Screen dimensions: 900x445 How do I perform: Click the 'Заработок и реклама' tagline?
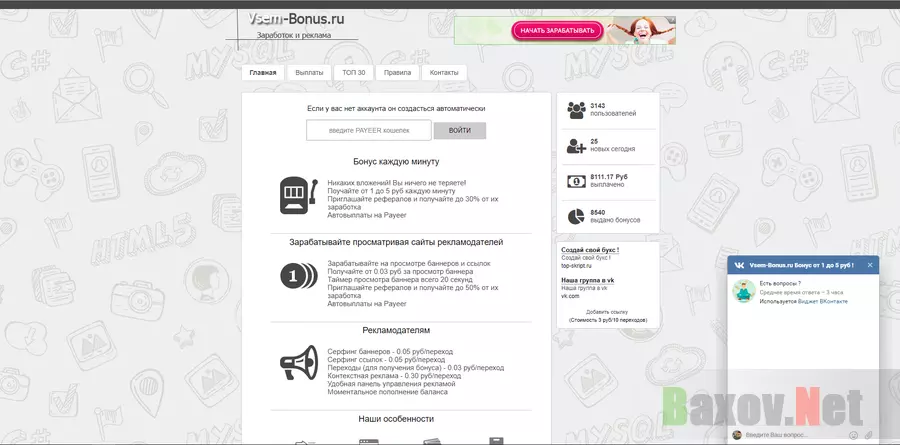tap(294, 35)
